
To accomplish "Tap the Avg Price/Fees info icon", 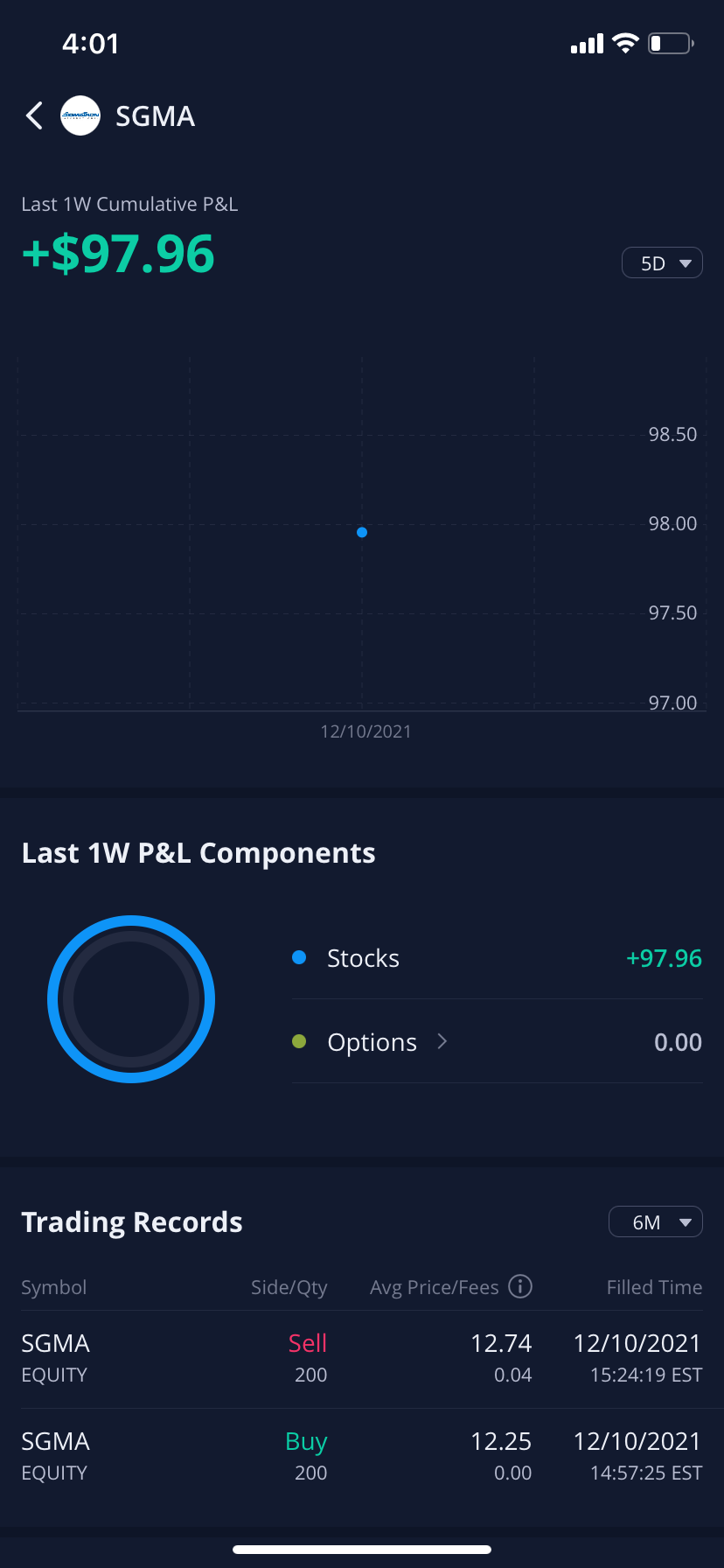I will [x=520, y=1286].
